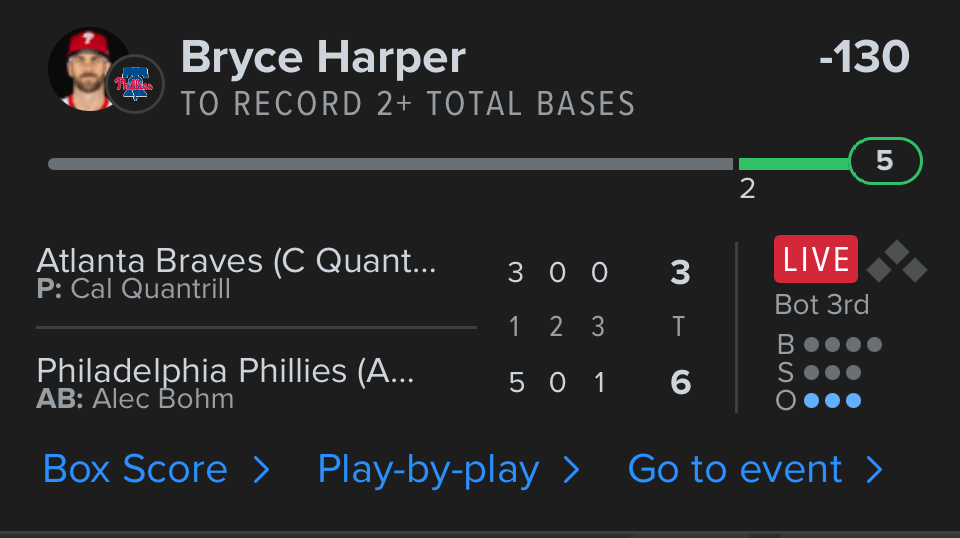
Task: Click the blue outs indicator dots
Action: click(x=832, y=401)
